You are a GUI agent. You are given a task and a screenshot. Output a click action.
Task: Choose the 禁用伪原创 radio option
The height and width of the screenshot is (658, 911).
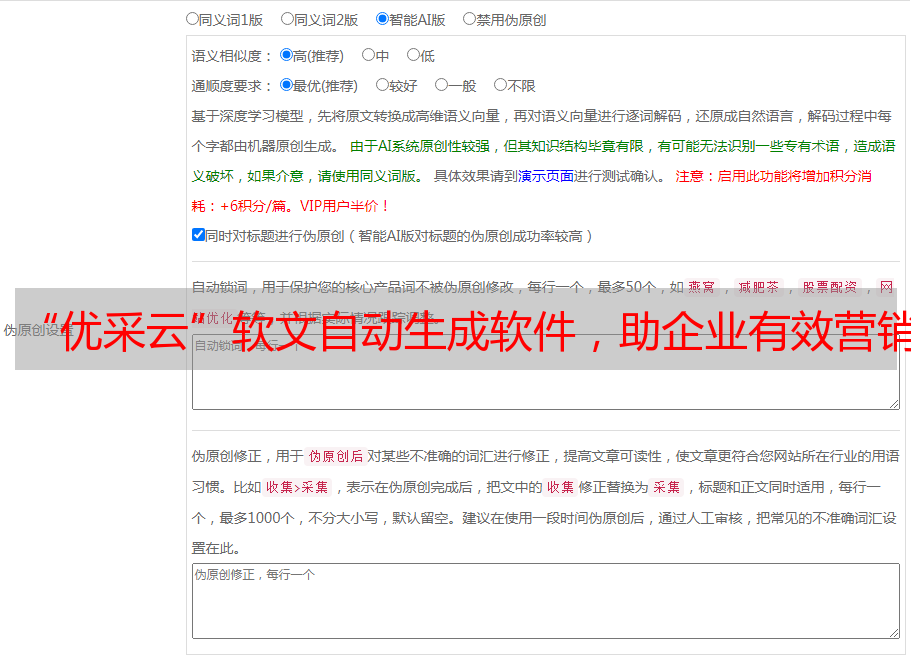point(469,19)
